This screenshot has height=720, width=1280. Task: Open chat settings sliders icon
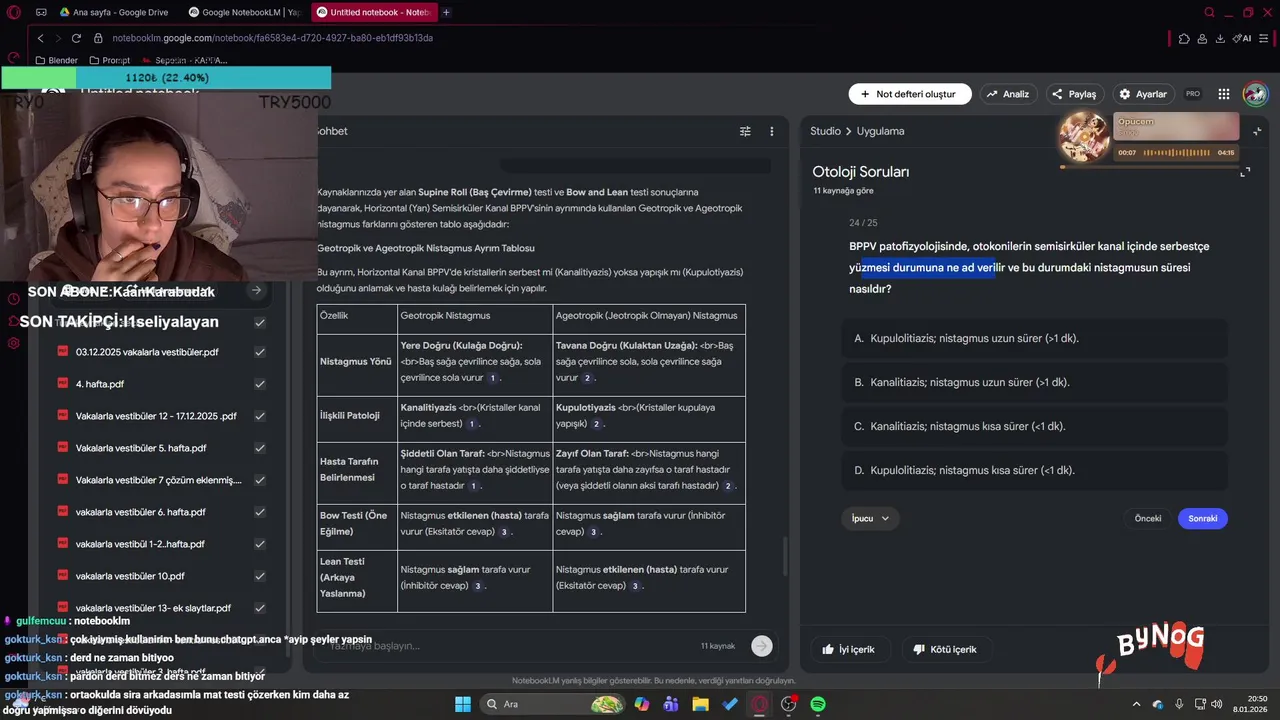click(x=745, y=131)
